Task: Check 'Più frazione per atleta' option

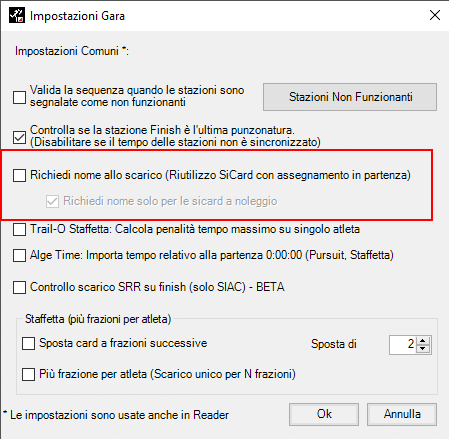Action: click(28, 374)
